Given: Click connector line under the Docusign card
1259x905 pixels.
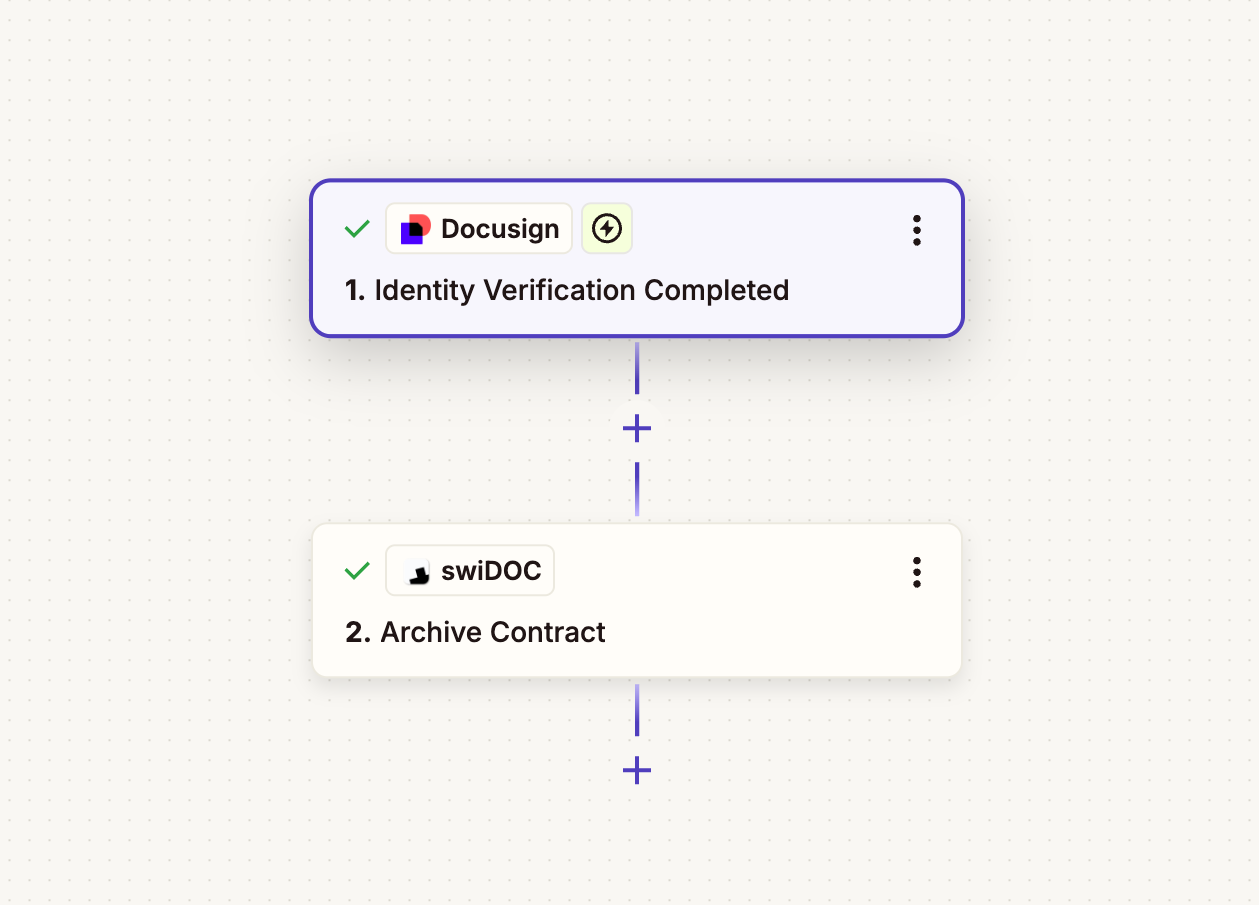Looking at the screenshot, I should point(637,370).
